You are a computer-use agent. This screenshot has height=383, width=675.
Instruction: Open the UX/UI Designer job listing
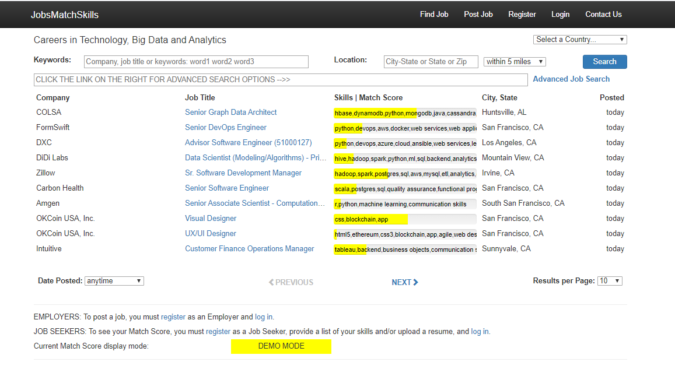coord(211,233)
